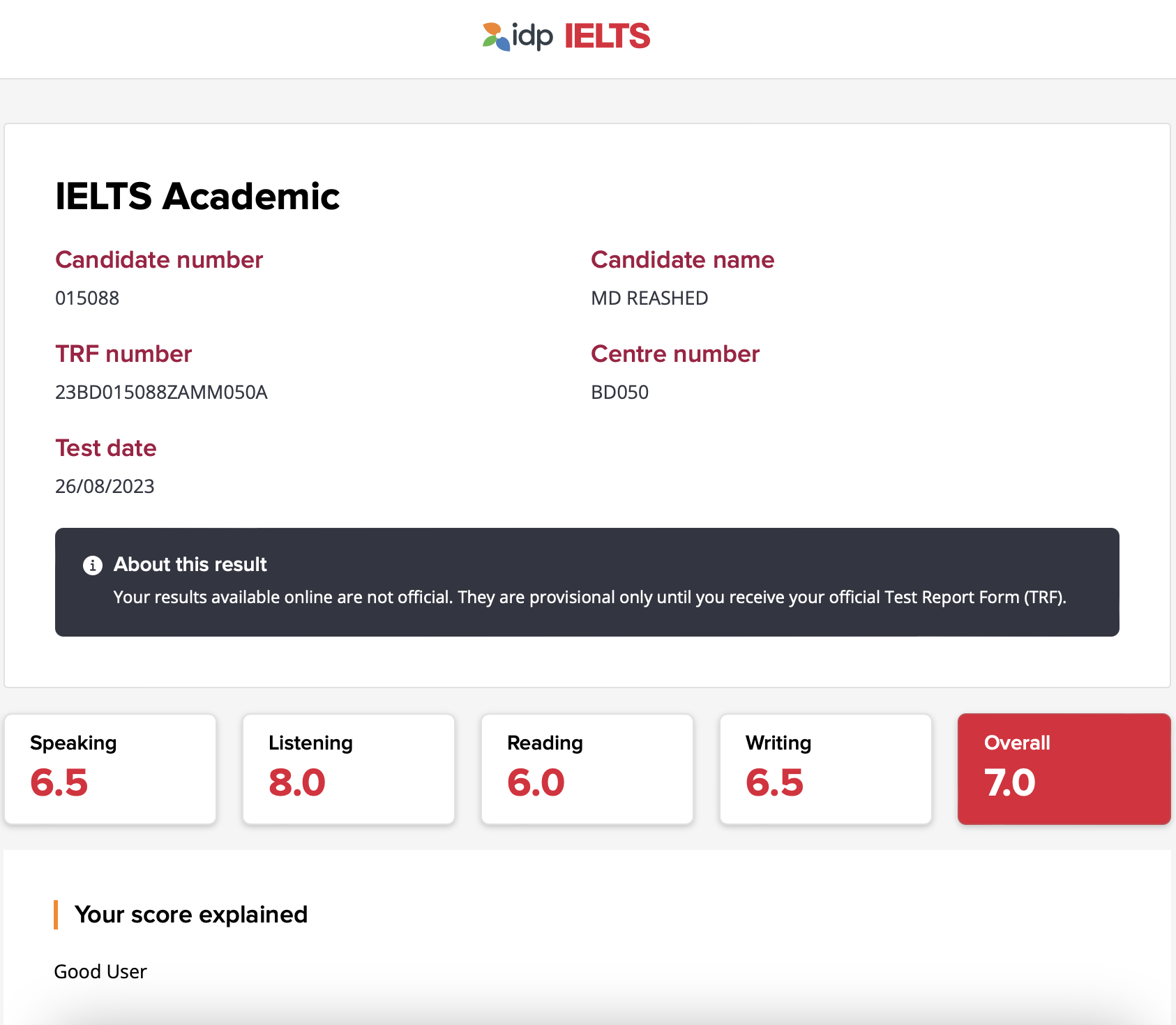The height and width of the screenshot is (1025, 1176).
Task: Click the Good User text
Action: 100,971
